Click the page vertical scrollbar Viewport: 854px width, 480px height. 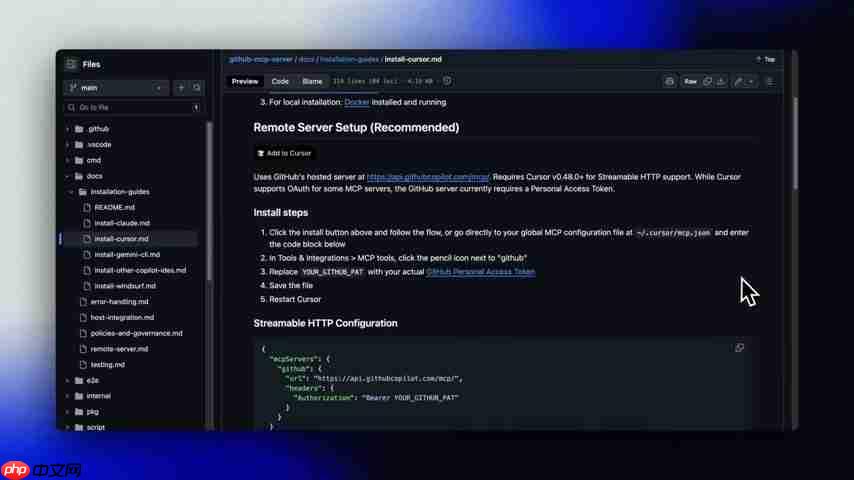pos(795,143)
